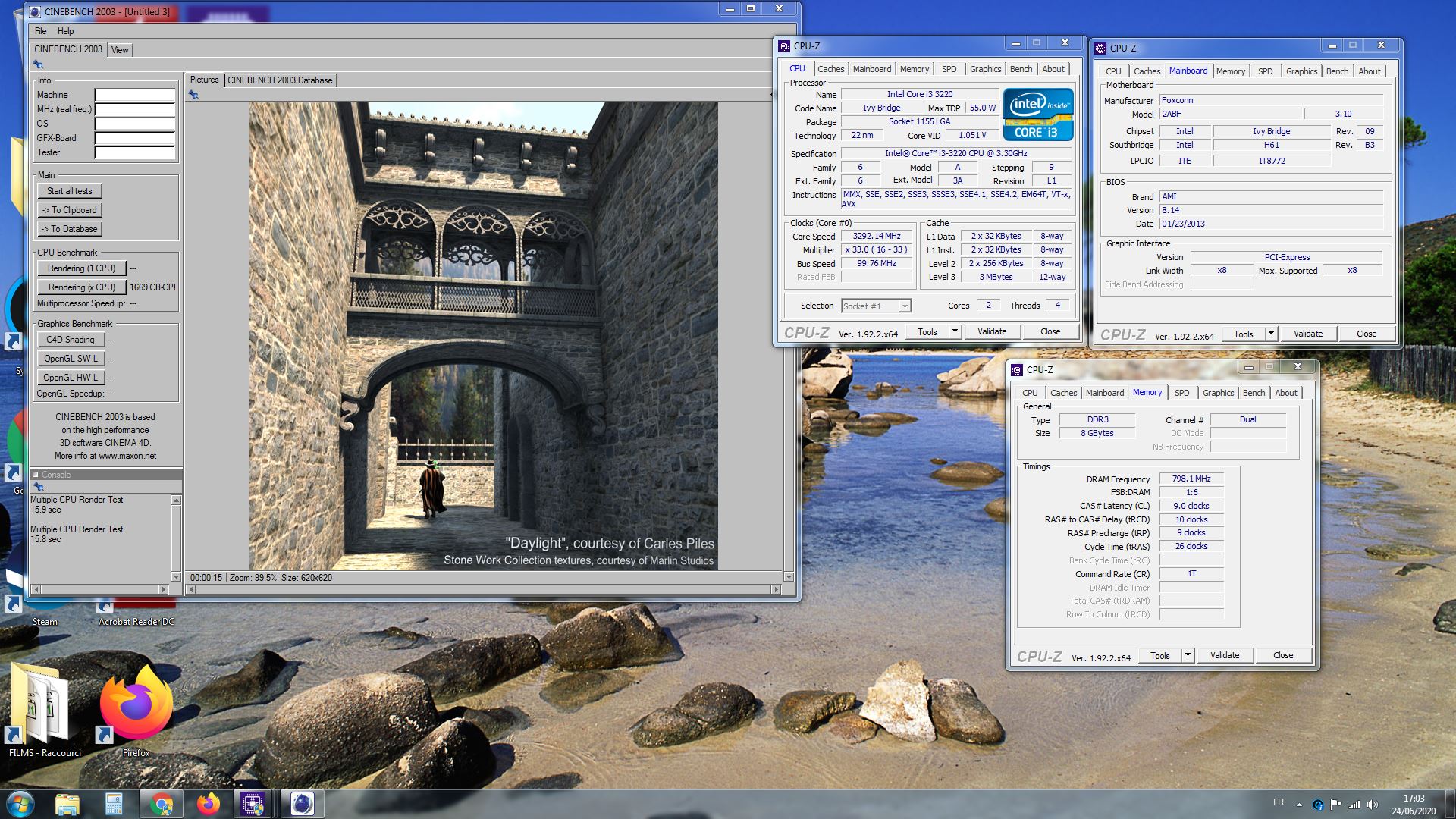Click the CPU-Z title icon in the Mainboard window

(1100, 49)
